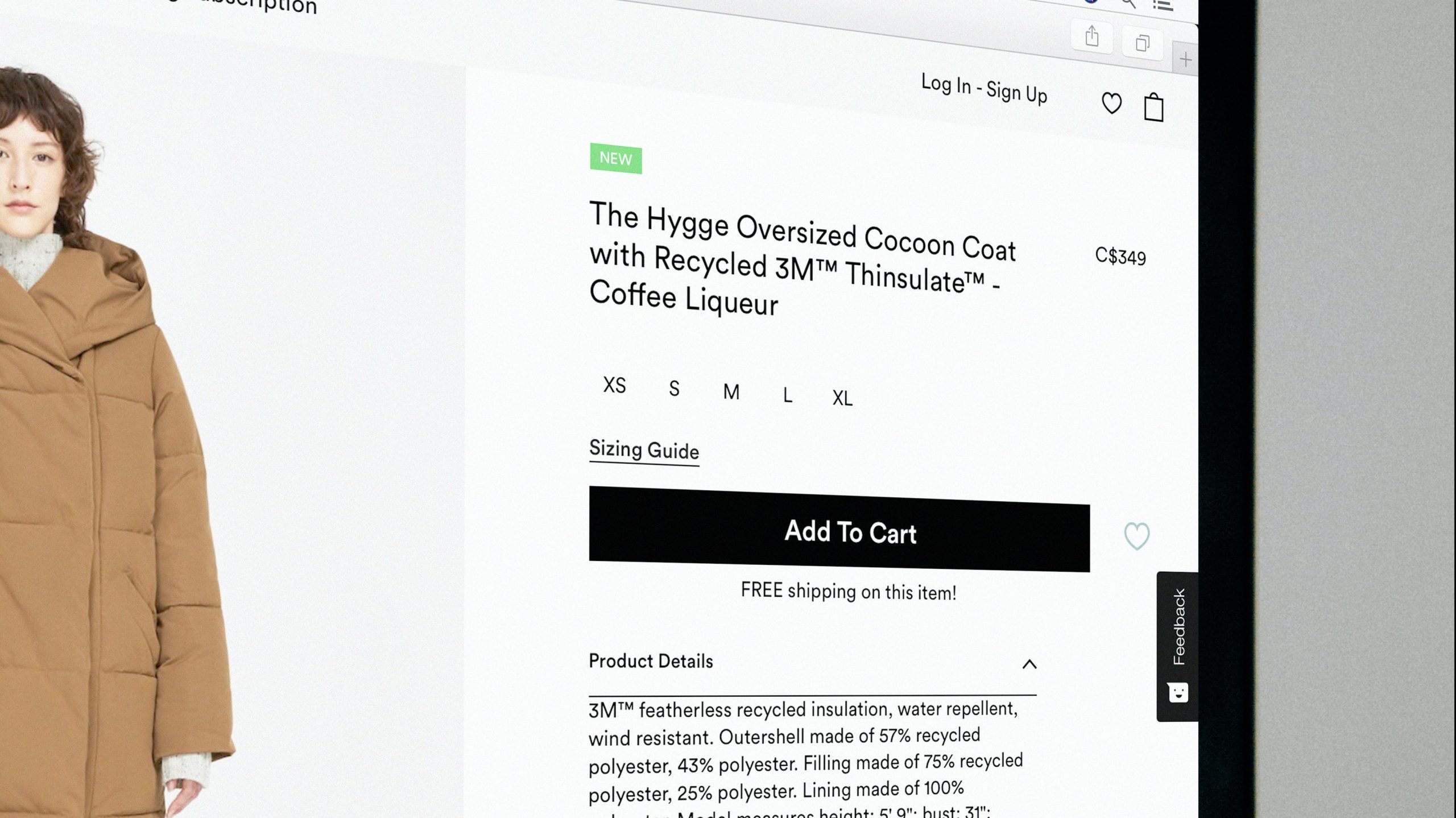
Task: Click the C$349 price
Action: [1120, 257]
